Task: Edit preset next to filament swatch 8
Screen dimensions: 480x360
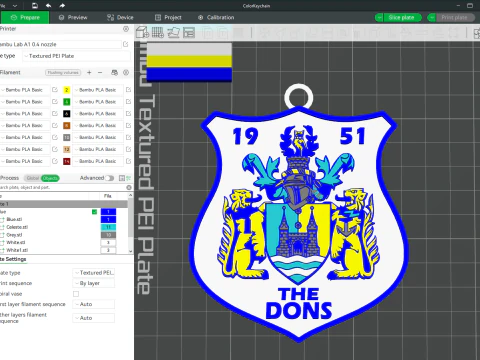Action: pyautogui.click(x=128, y=125)
